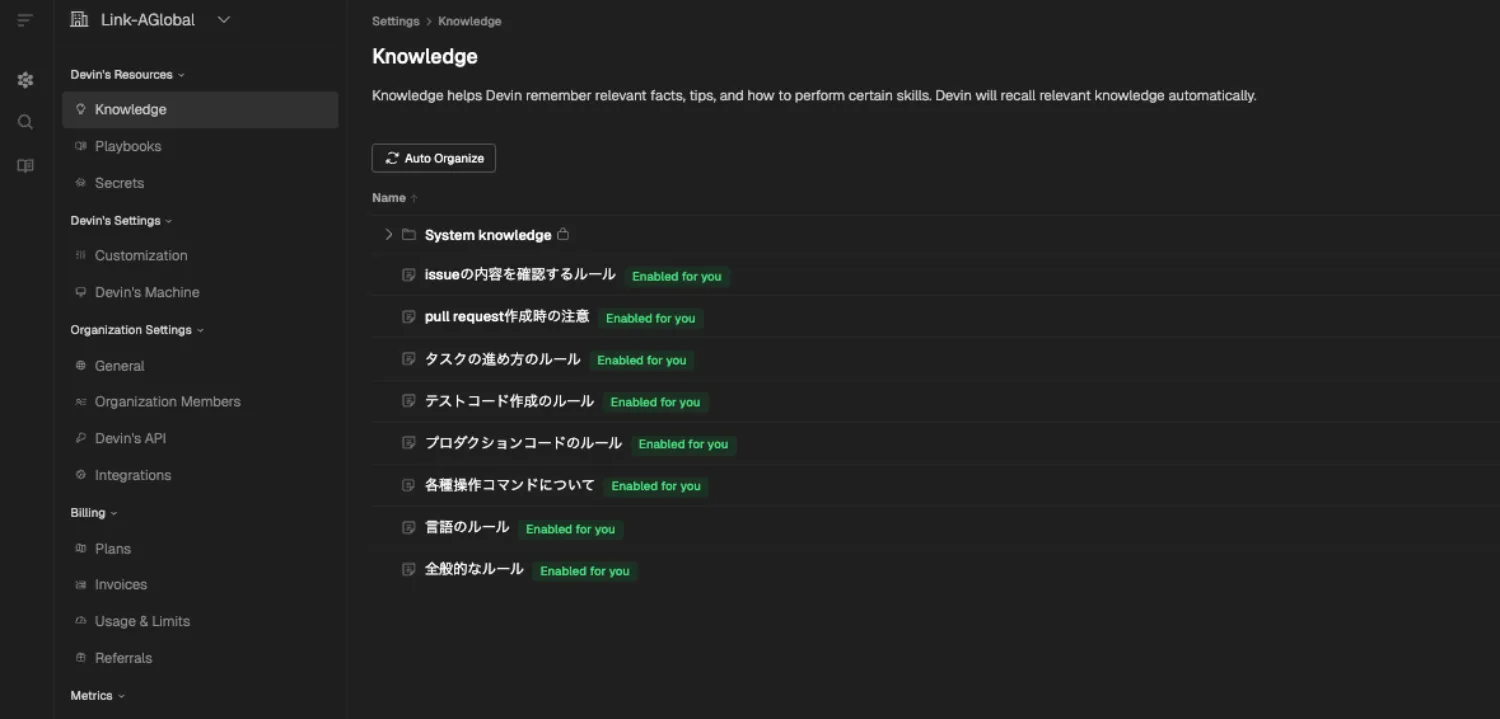This screenshot has height=719, width=1500.
Task: Select Secrets in the sidebar
Action: coord(119,183)
